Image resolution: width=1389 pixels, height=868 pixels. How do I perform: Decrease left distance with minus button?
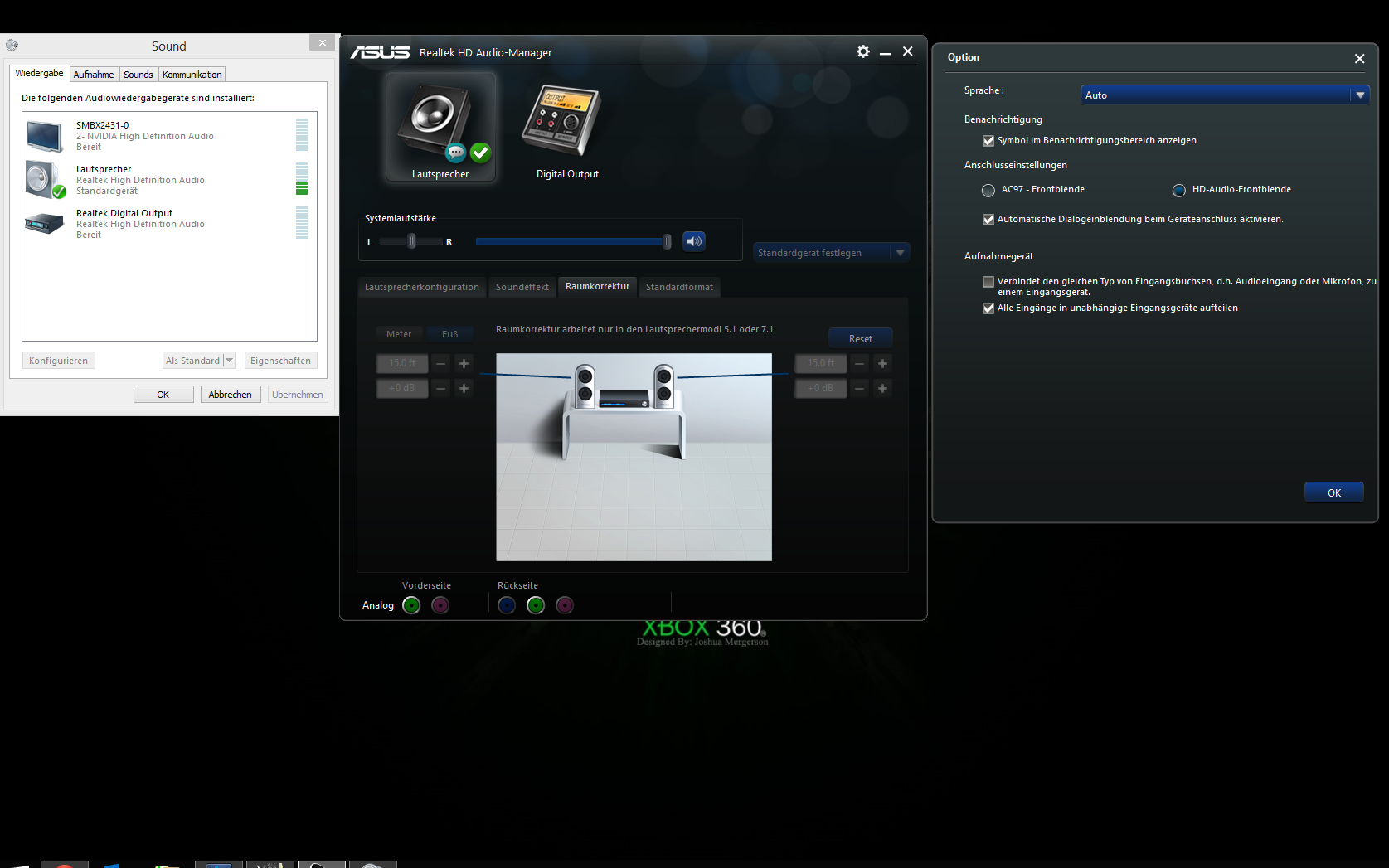click(x=441, y=363)
